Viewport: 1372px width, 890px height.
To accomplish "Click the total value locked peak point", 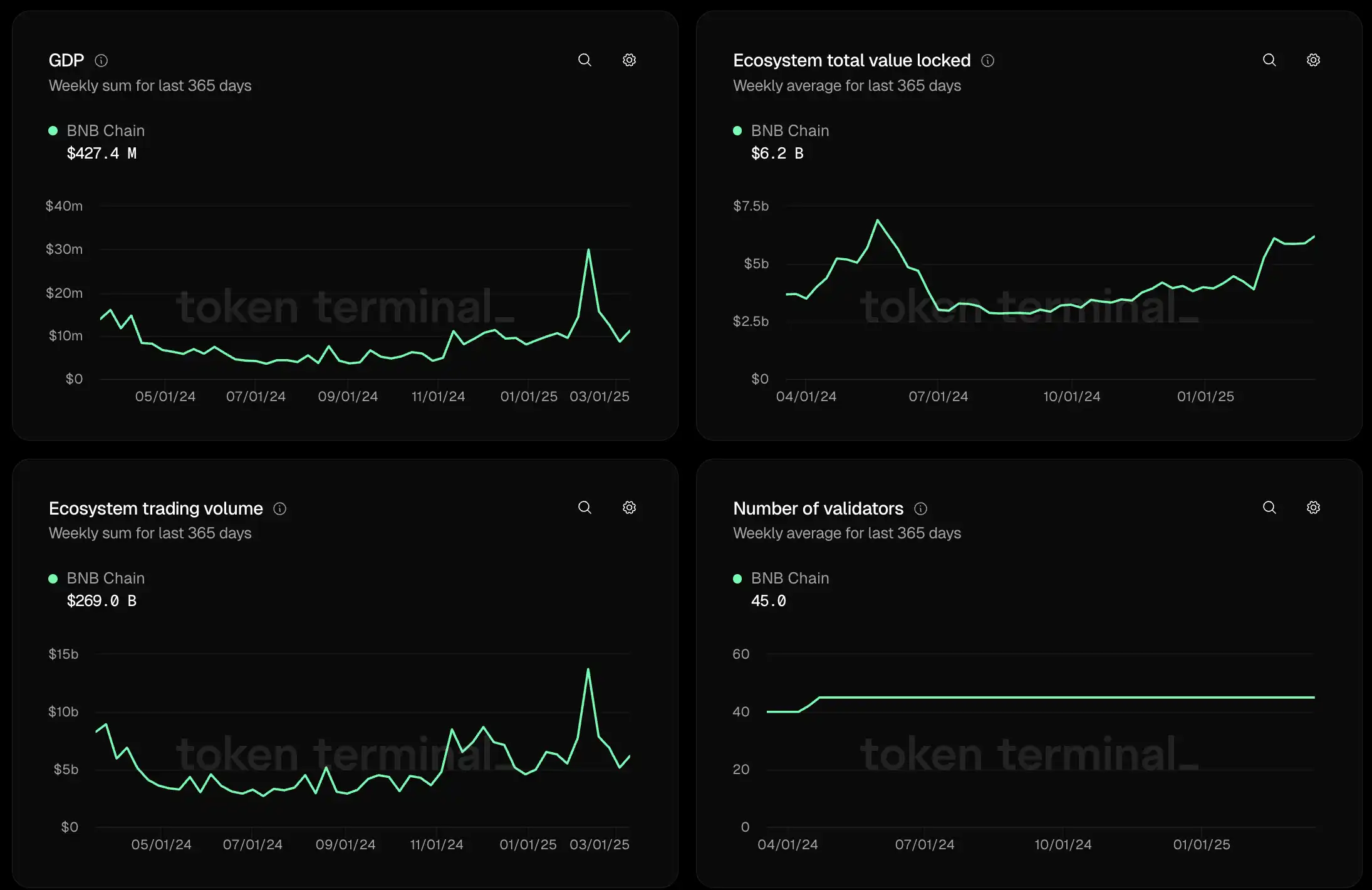I will pos(877,221).
